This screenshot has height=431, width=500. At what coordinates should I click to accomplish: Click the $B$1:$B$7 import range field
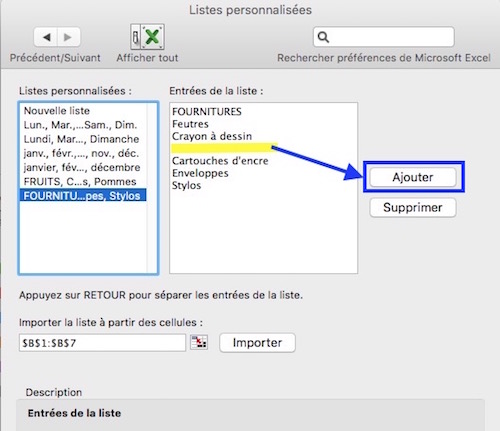click(x=102, y=343)
